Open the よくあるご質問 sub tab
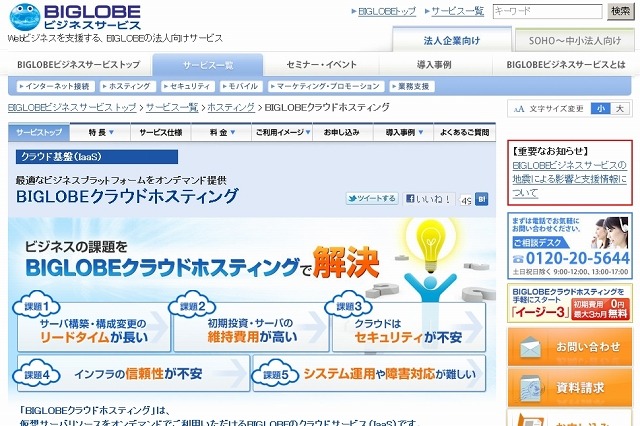The width and height of the screenshot is (640, 426). (464, 132)
